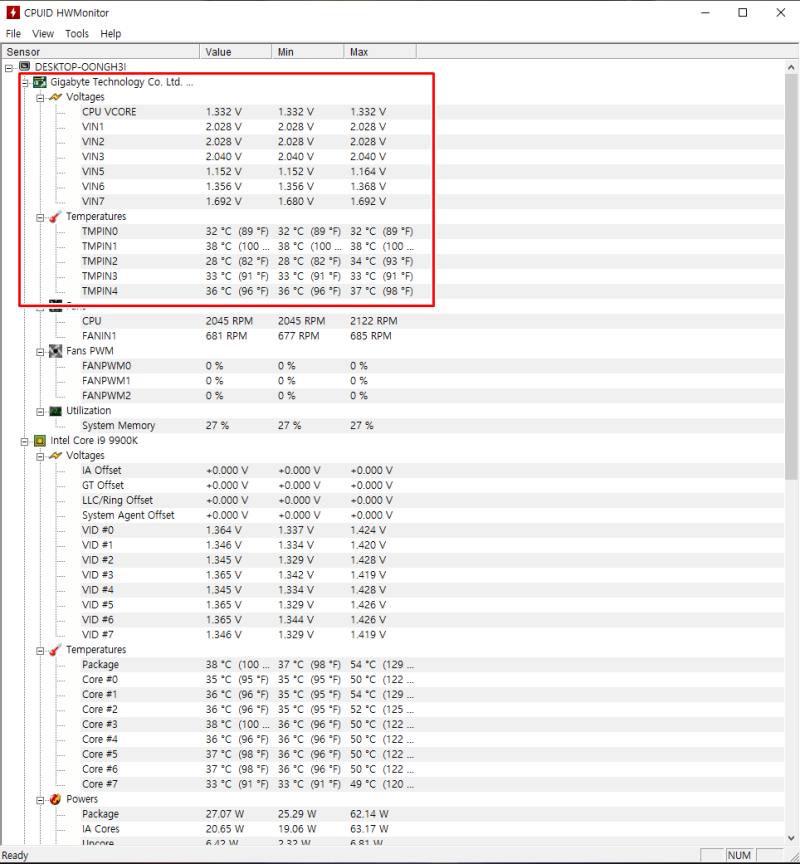Select the power Package 27.07 W row
Screen dimensions: 800x864
(431, 814)
